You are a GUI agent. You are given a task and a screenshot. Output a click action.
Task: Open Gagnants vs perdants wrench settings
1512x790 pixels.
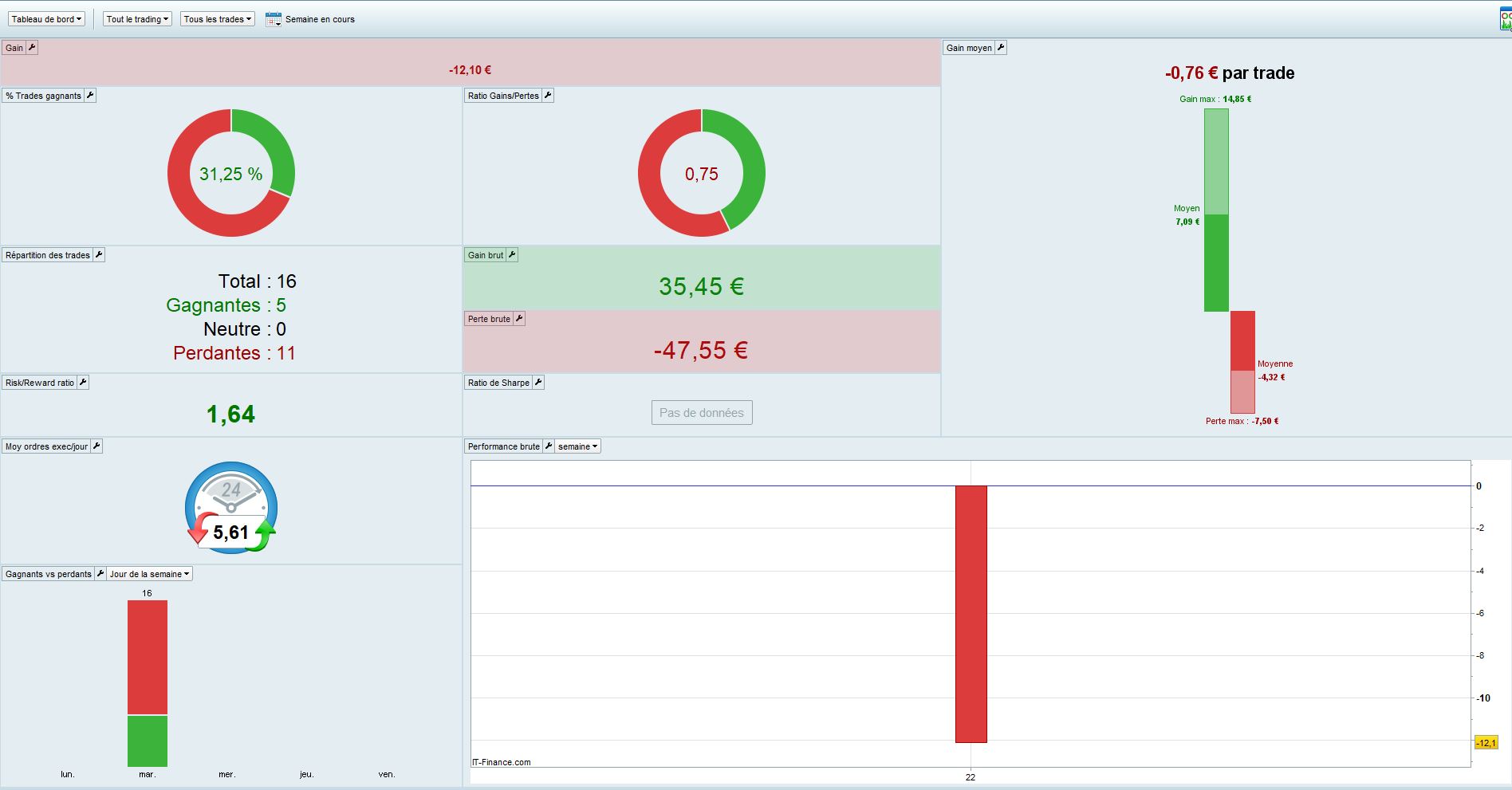100,574
